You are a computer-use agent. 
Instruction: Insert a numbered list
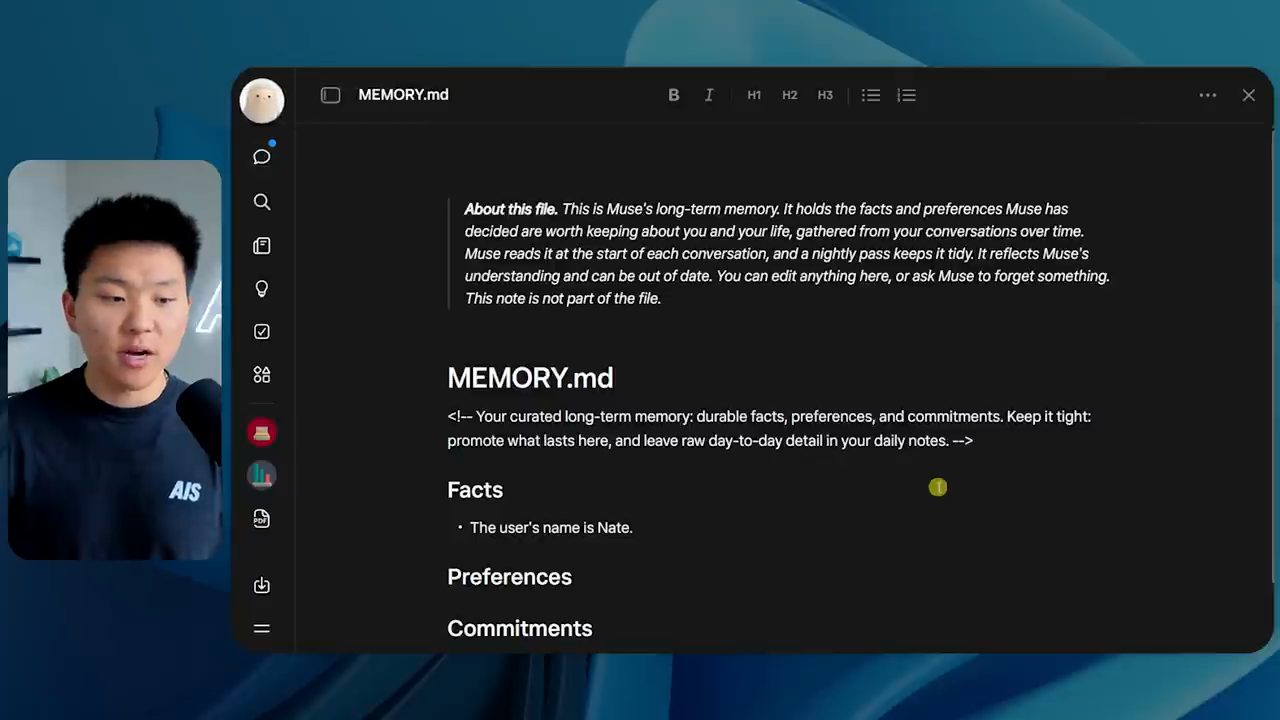[x=906, y=95]
